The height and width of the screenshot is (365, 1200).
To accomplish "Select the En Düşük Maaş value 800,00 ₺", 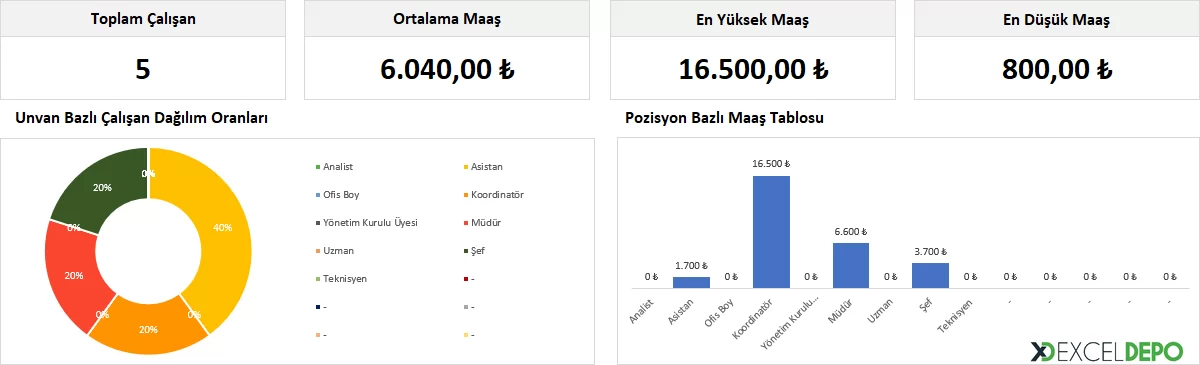I will click(x=1057, y=69).
